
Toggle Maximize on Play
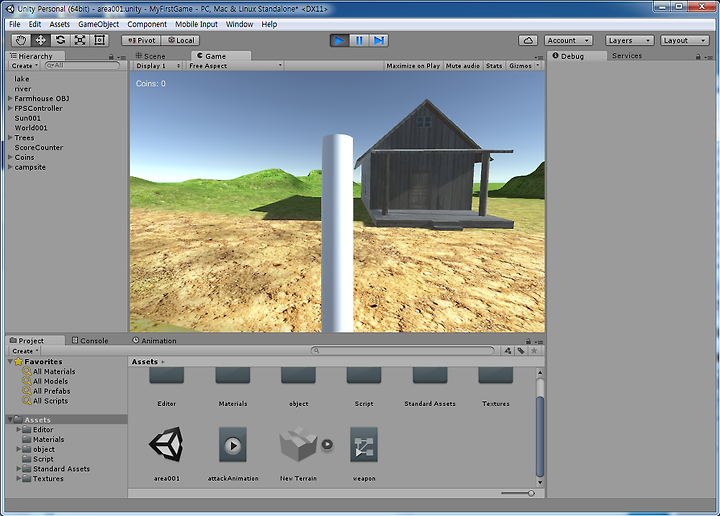[413, 66]
